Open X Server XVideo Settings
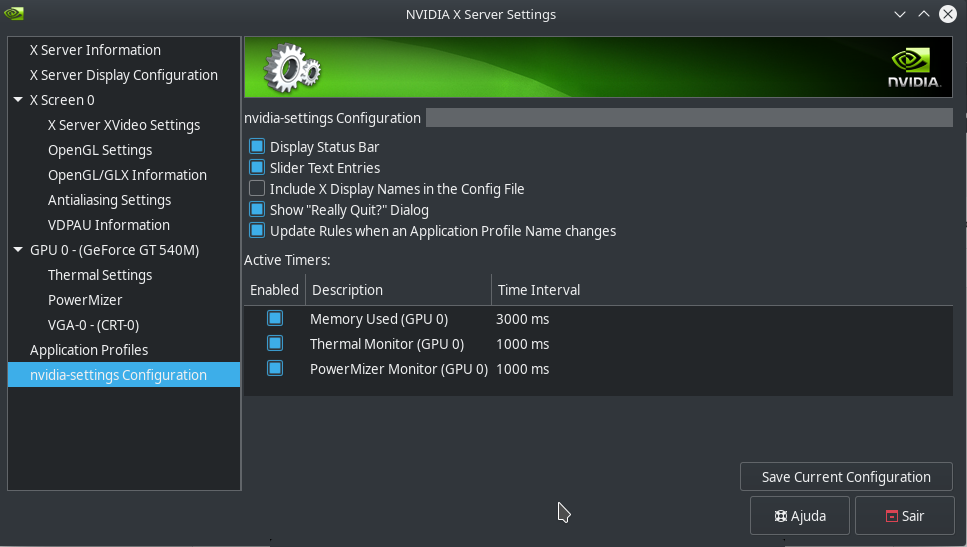Image resolution: width=967 pixels, height=547 pixels. [x=124, y=125]
